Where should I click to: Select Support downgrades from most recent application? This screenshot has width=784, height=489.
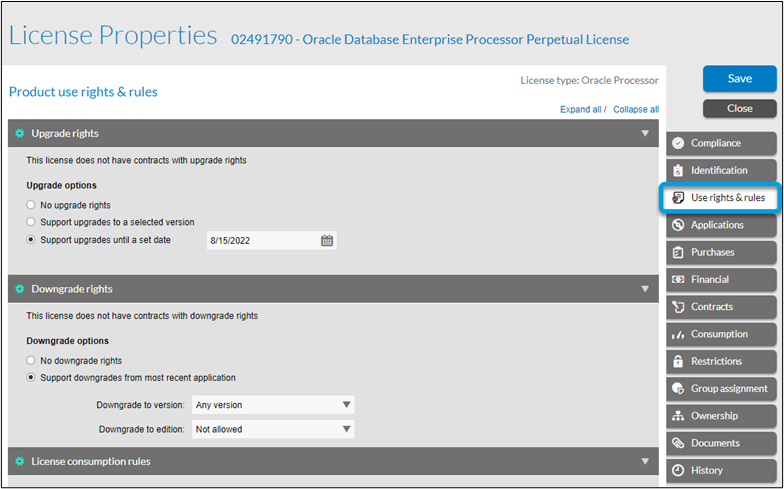click(31, 378)
